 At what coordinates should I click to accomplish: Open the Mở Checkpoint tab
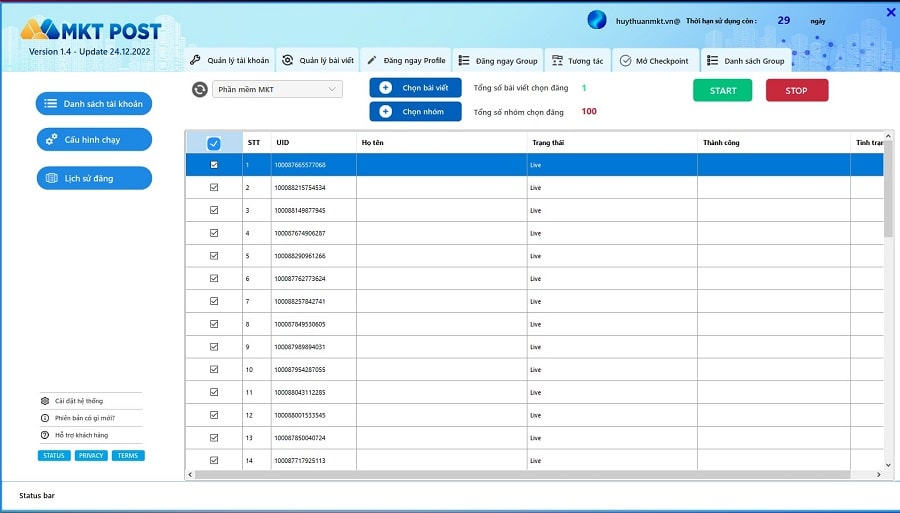click(x=654, y=61)
